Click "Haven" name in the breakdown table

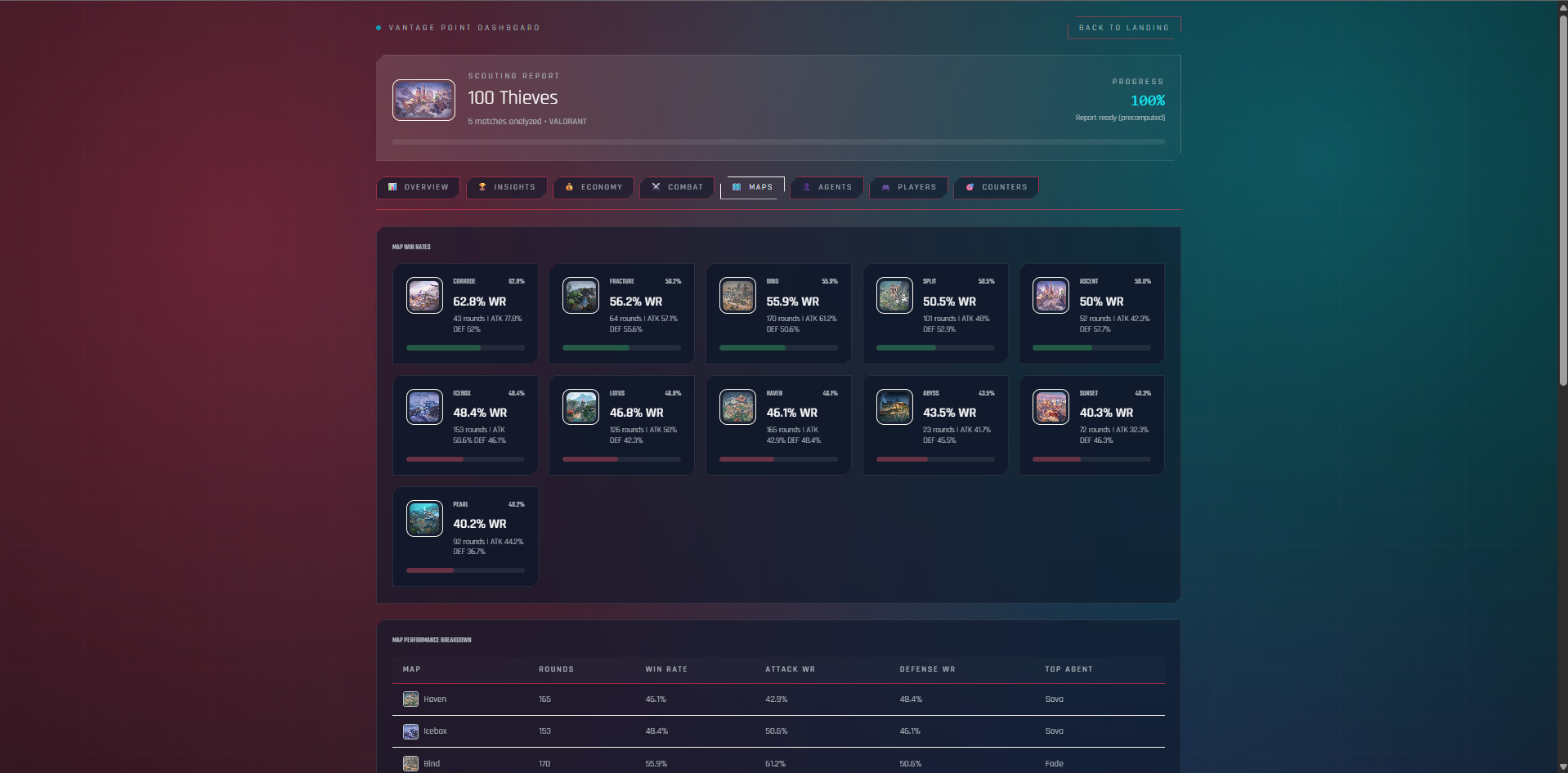click(435, 699)
